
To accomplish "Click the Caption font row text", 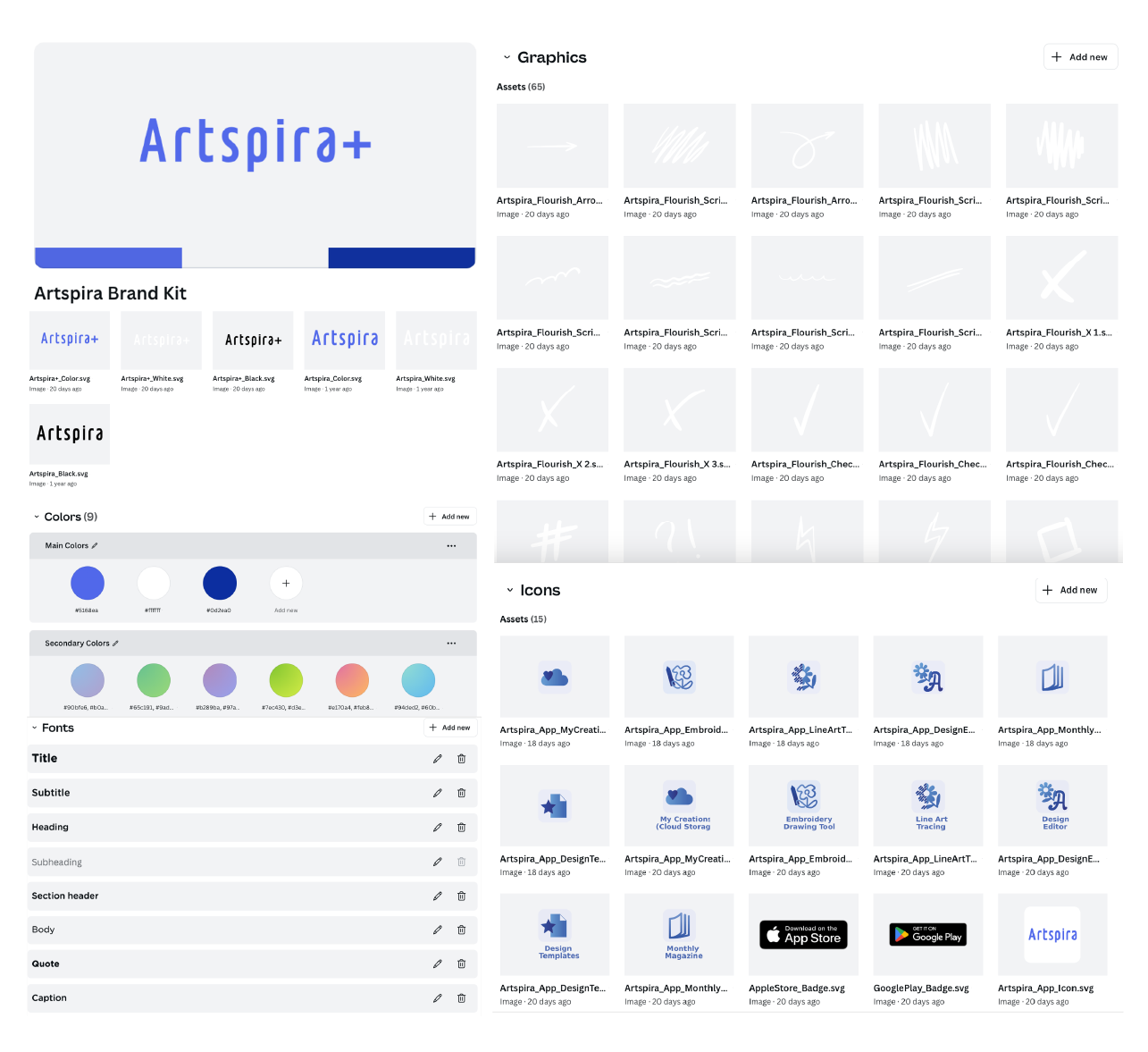I will [49, 998].
